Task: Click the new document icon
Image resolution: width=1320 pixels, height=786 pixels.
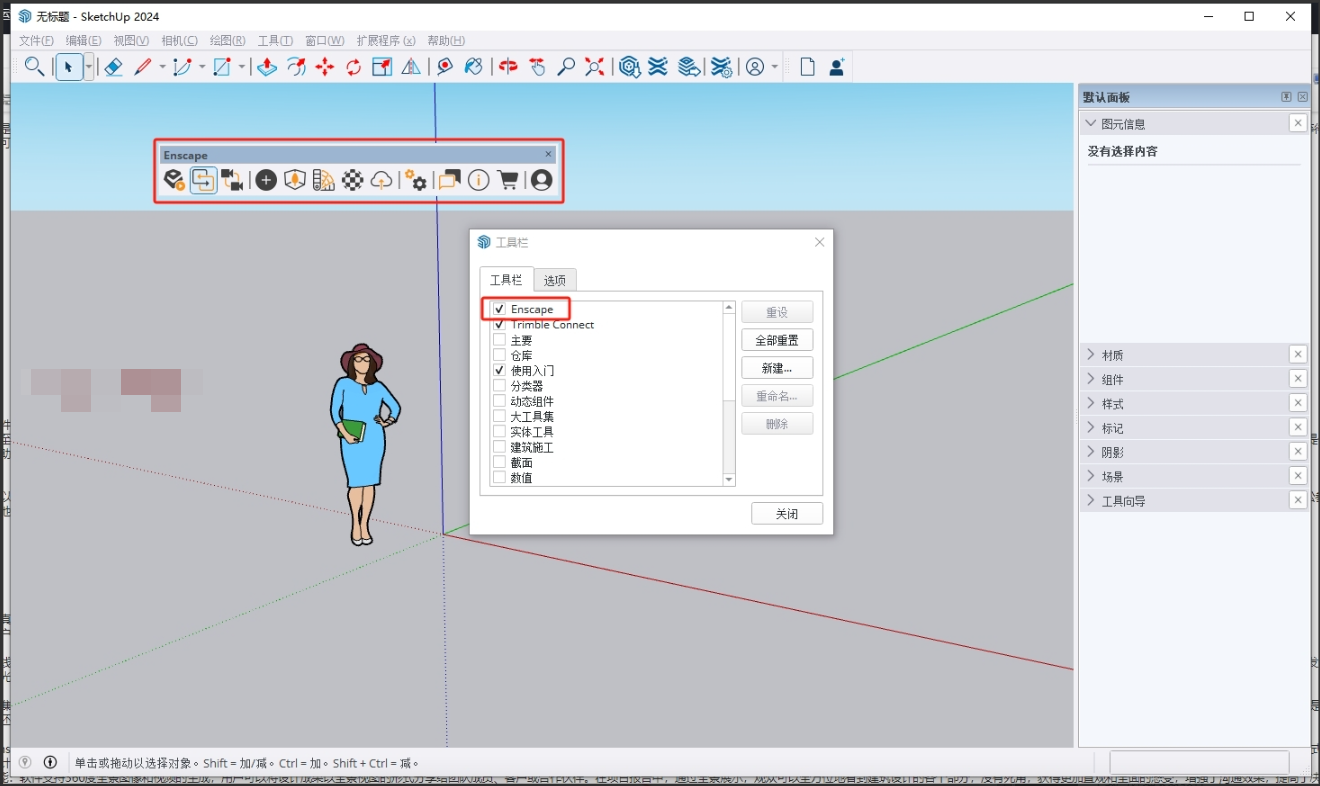Action: point(807,67)
